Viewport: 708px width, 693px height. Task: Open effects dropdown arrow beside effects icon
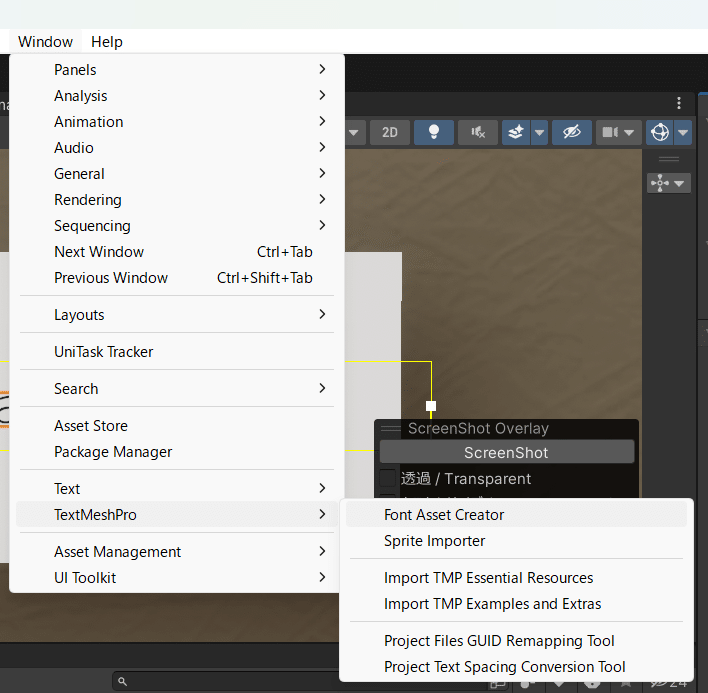pos(540,132)
